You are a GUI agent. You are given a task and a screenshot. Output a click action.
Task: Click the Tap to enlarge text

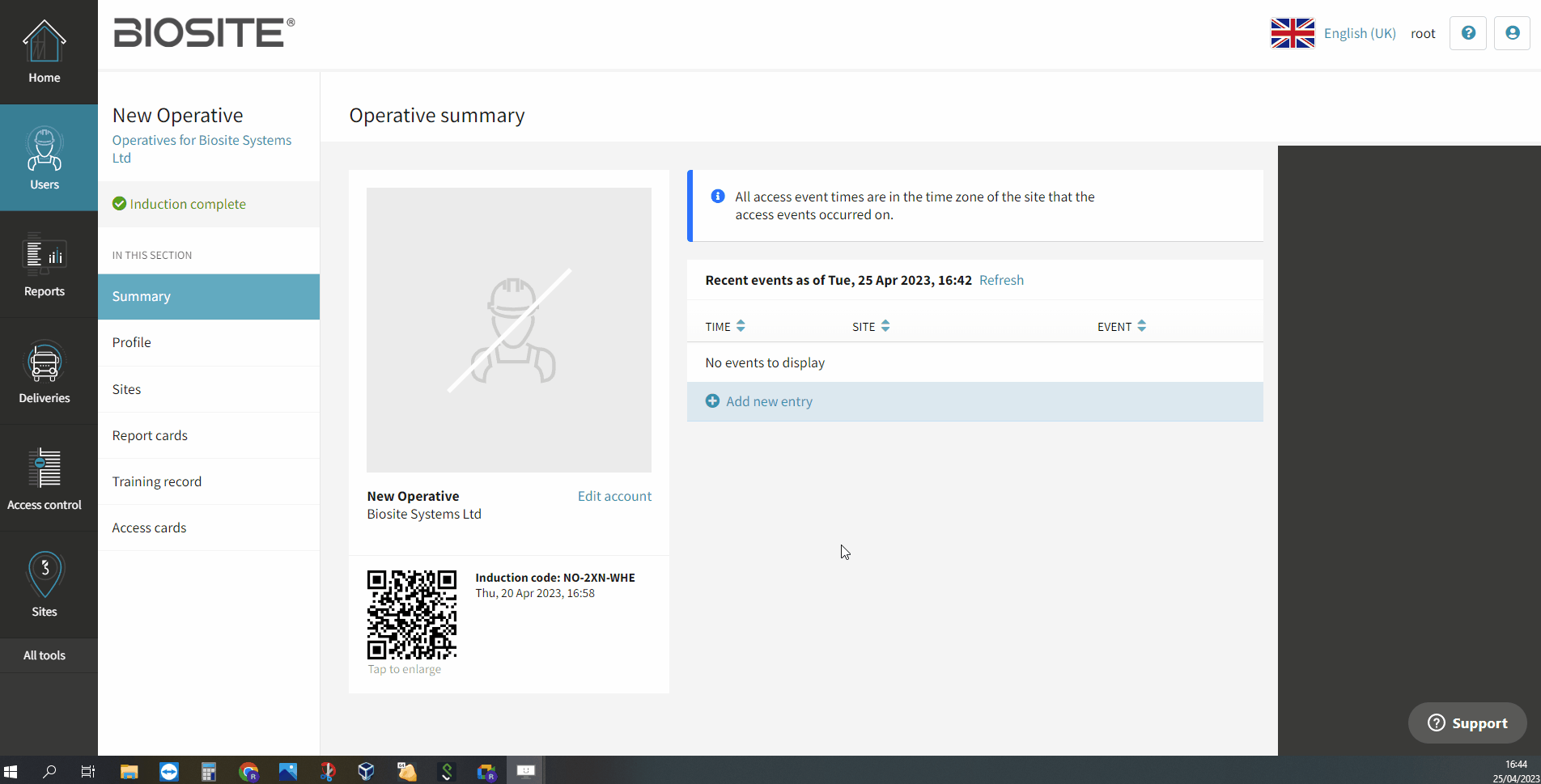[x=405, y=669]
